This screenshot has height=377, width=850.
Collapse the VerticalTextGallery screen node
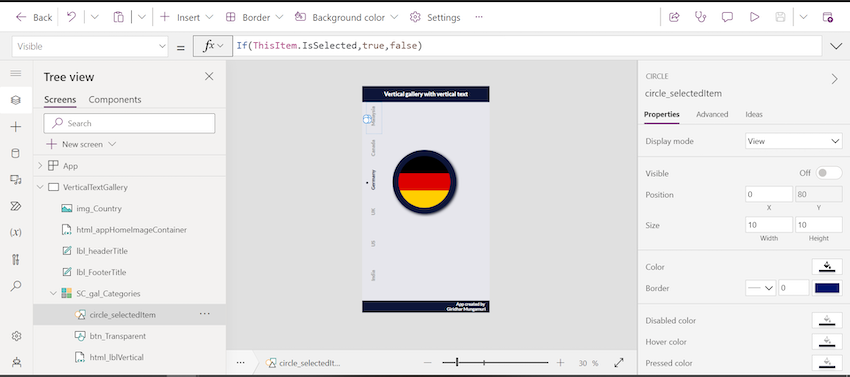(40, 187)
